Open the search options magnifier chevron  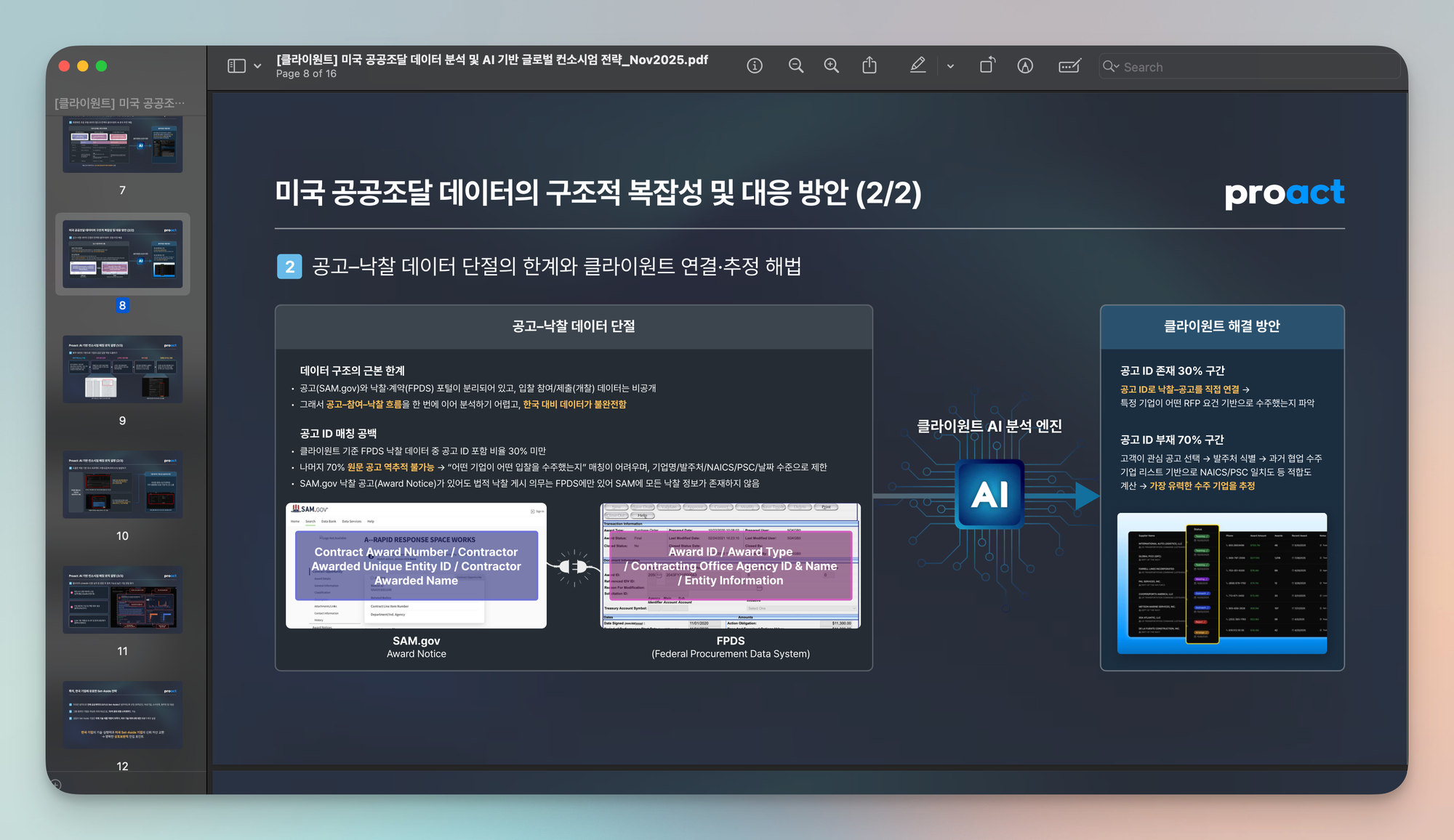pos(1111,67)
